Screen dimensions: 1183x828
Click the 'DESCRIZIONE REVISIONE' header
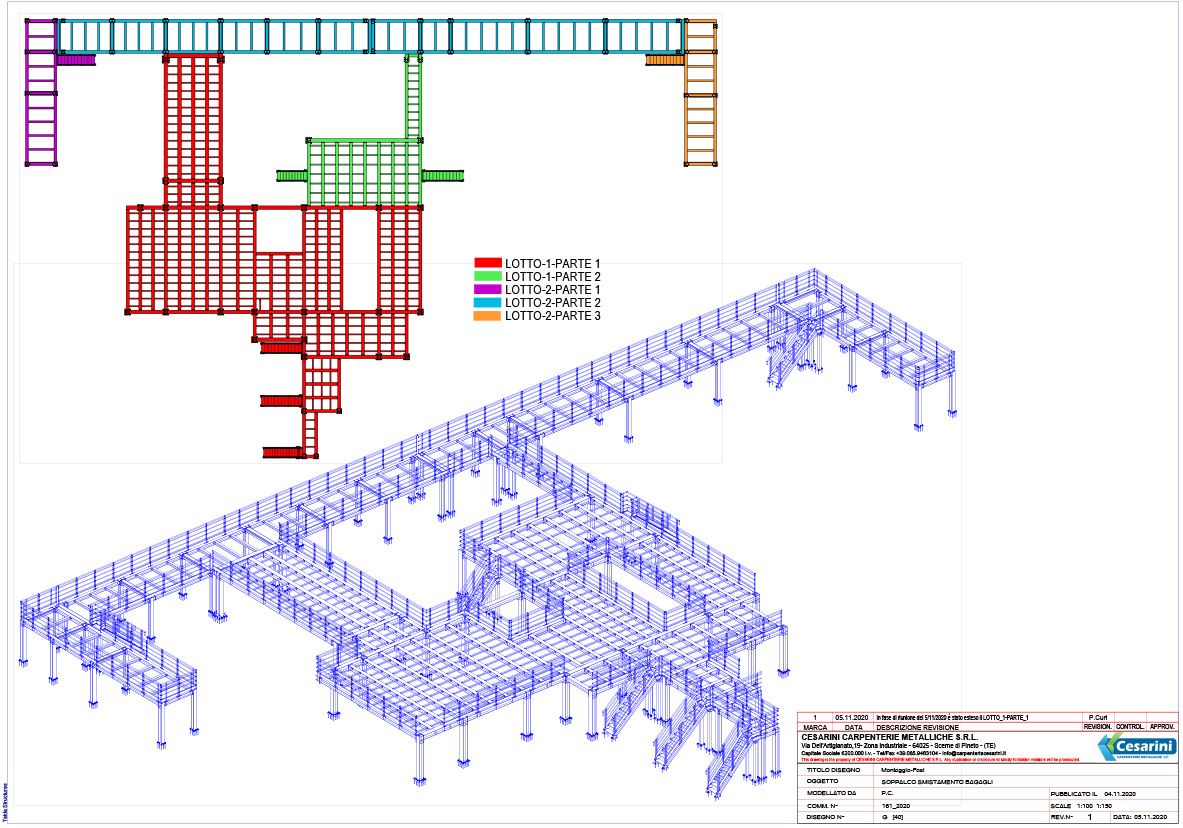(x=917, y=728)
